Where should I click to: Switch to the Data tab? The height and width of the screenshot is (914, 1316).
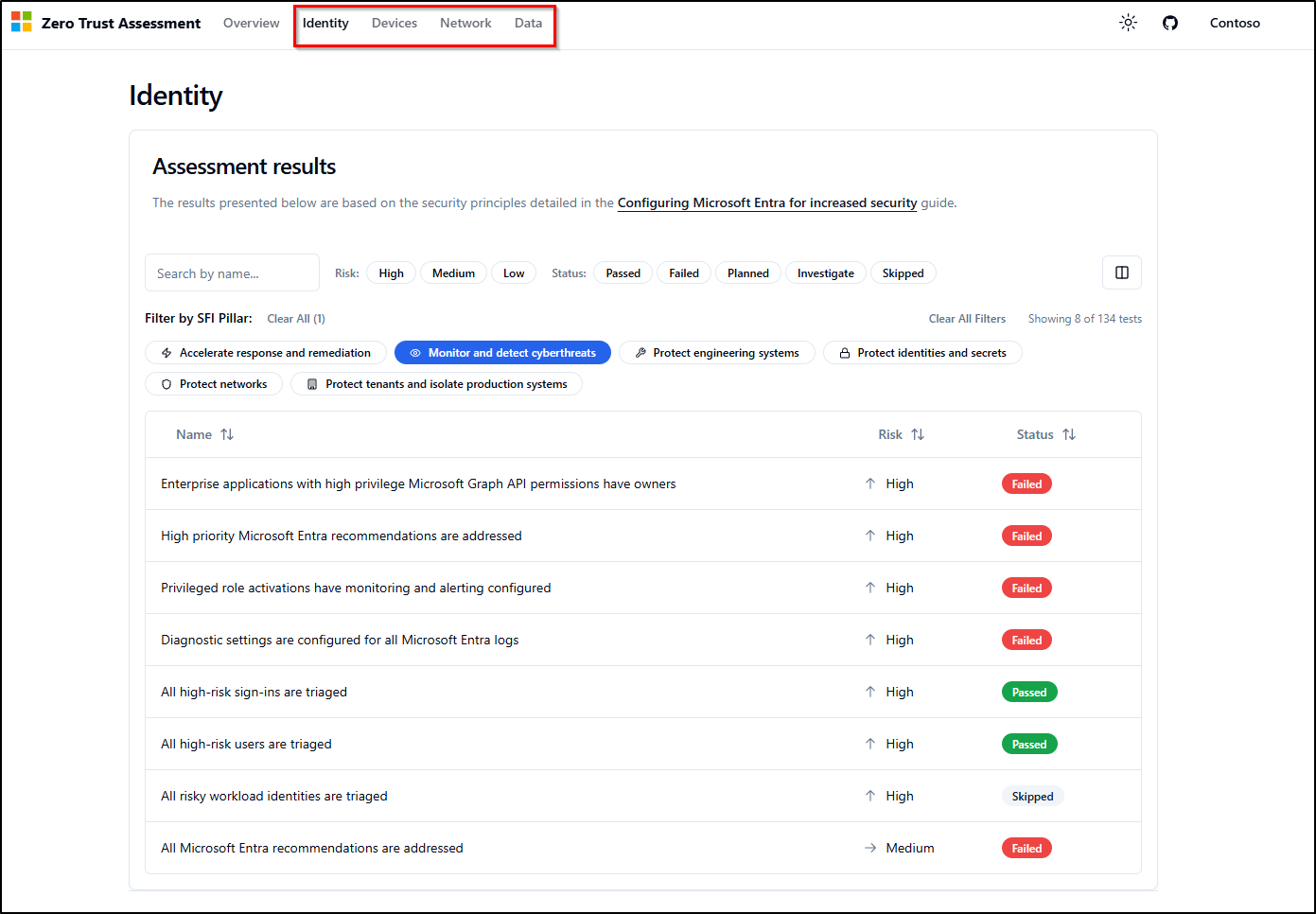(529, 23)
